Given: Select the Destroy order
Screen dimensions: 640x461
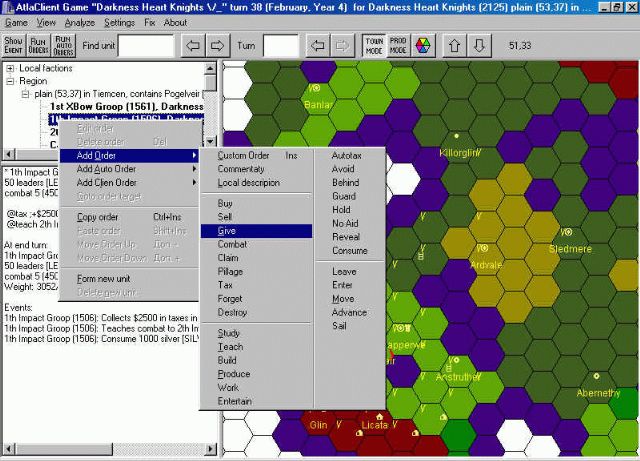Looking at the screenshot, I should pos(257,312).
